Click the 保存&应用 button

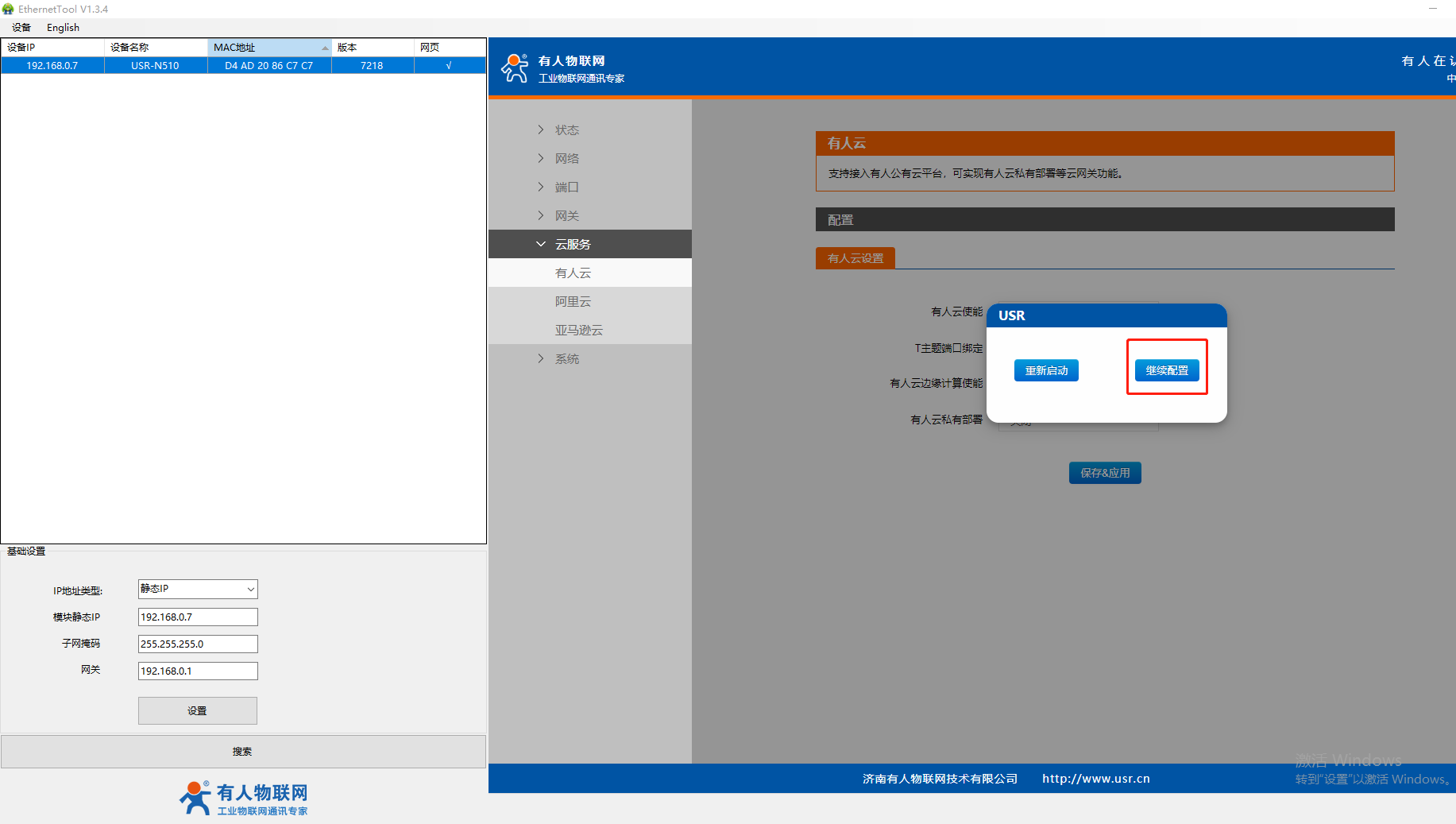1105,473
